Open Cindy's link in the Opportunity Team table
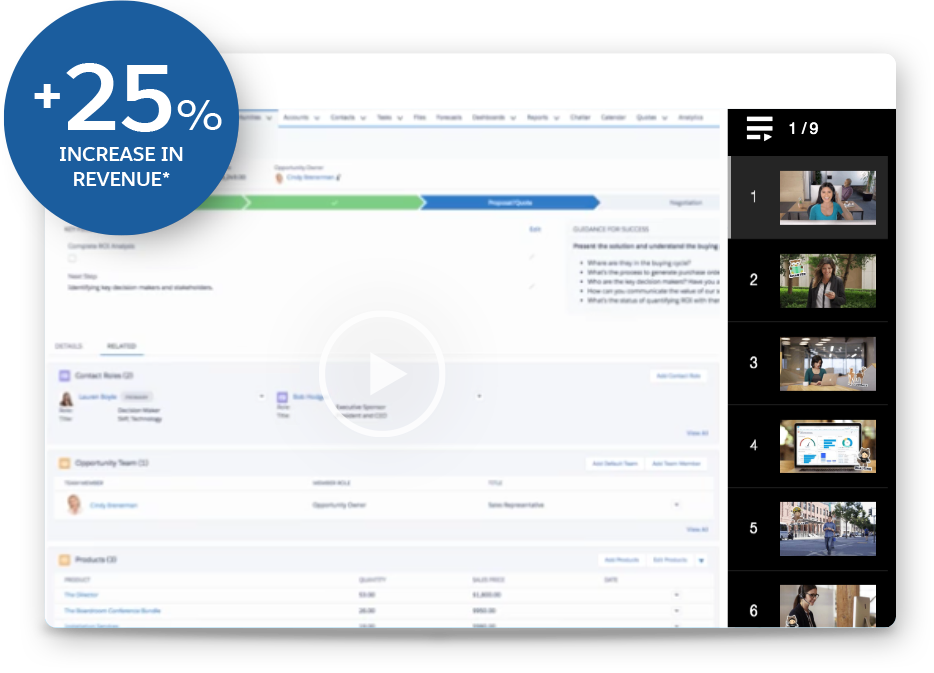This screenshot has width=934, height=673. pyautogui.click(x=113, y=506)
